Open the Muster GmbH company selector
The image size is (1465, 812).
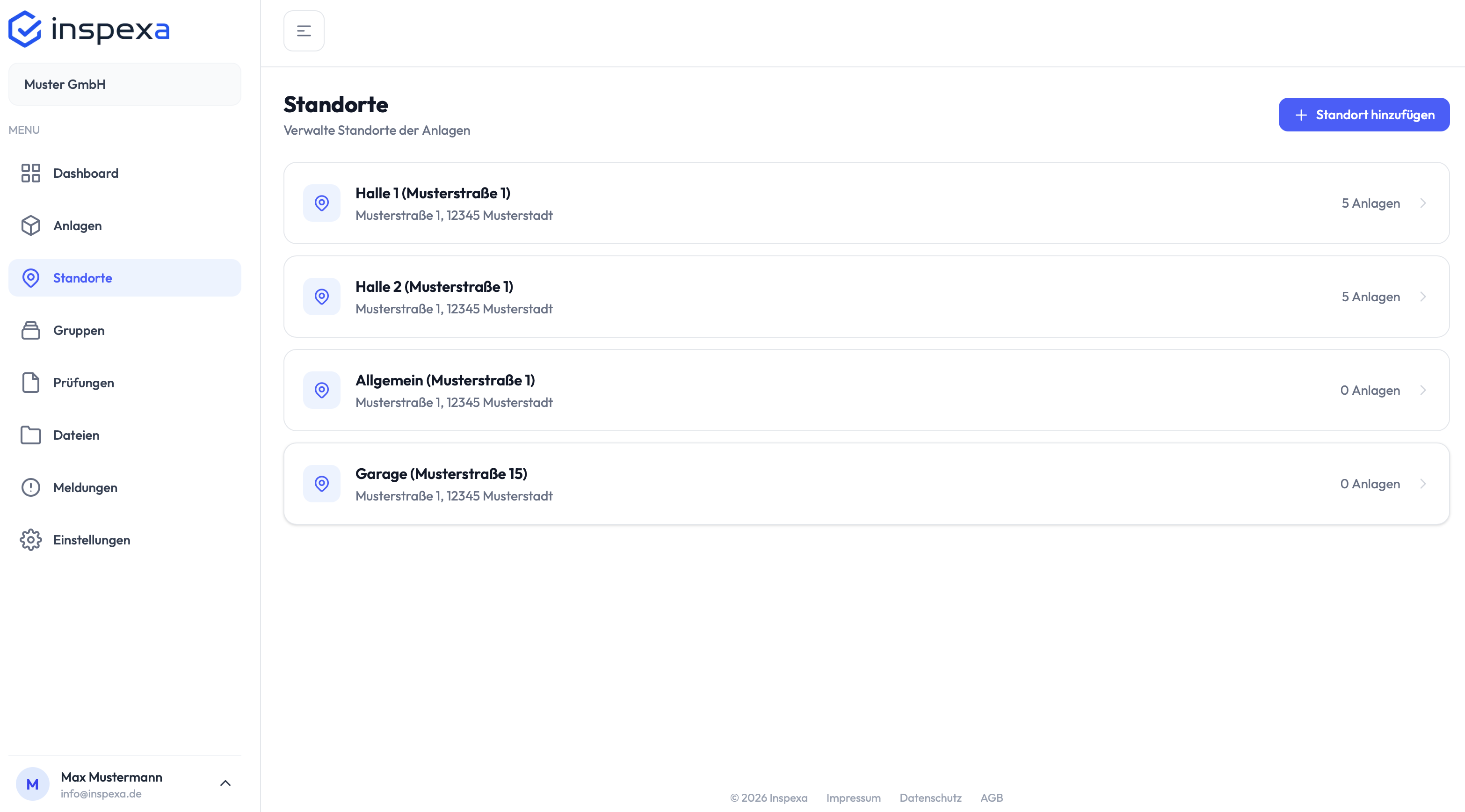pyautogui.click(x=124, y=84)
